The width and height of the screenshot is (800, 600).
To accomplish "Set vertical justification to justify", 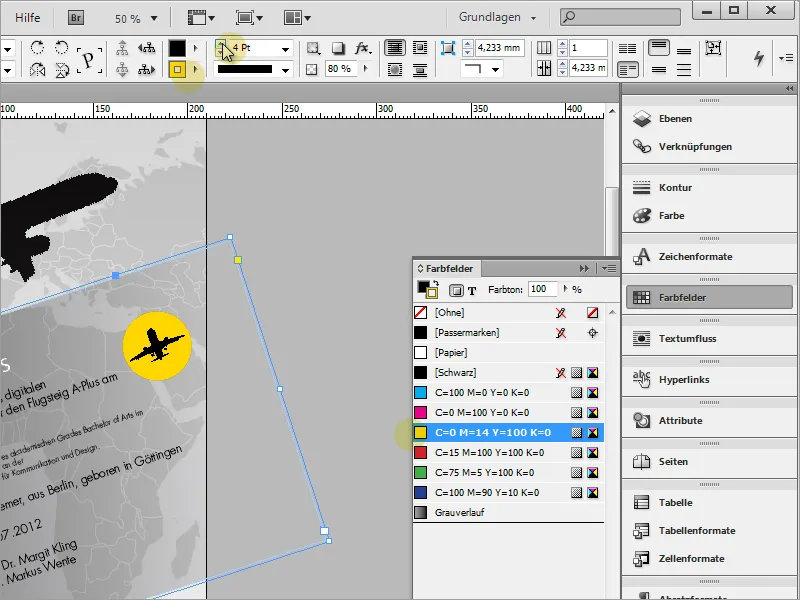I will coord(684,69).
